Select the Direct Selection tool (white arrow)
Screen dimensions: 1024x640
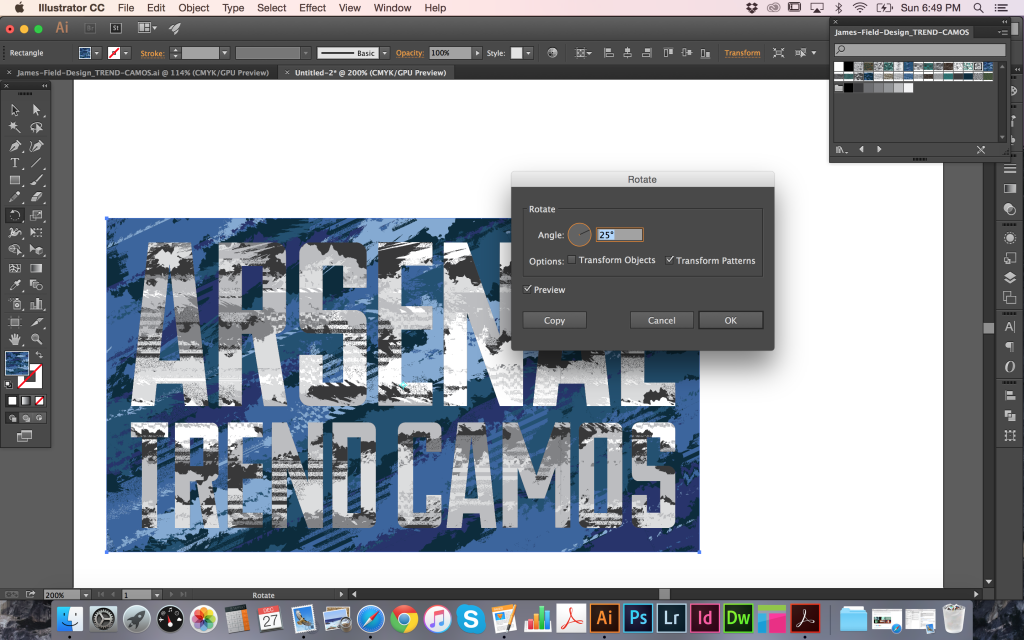click(x=37, y=110)
